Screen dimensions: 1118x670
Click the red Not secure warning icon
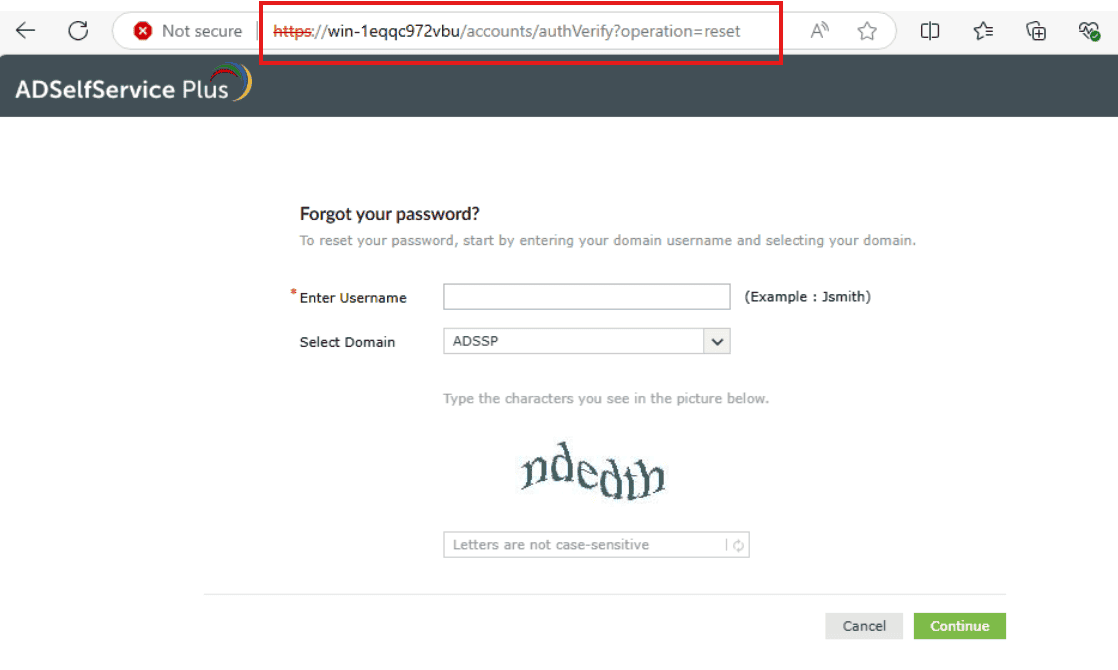[x=143, y=31]
